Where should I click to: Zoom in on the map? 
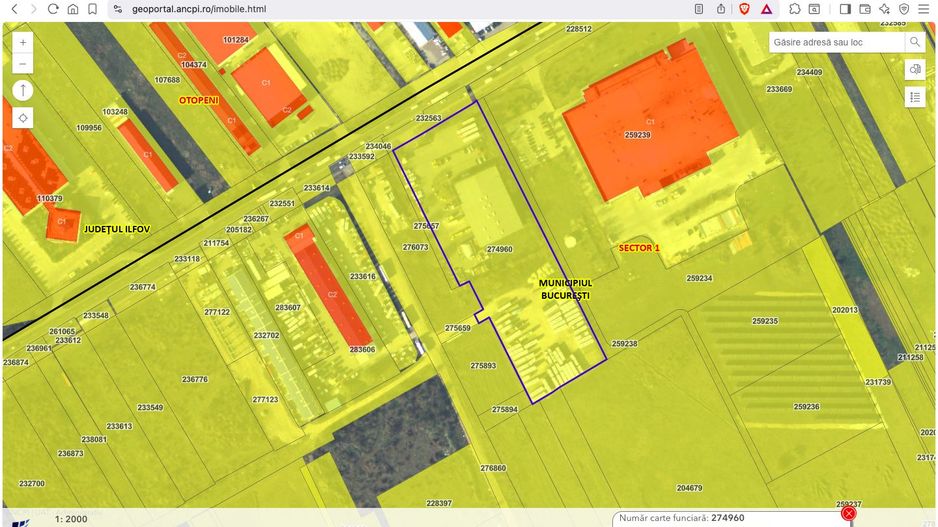pos(23,43)
